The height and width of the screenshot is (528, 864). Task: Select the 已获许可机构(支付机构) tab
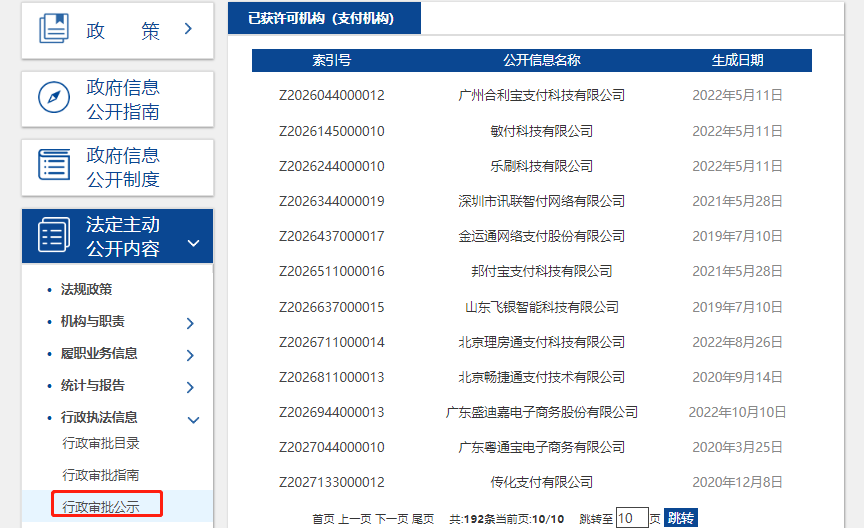click(324, 18)
